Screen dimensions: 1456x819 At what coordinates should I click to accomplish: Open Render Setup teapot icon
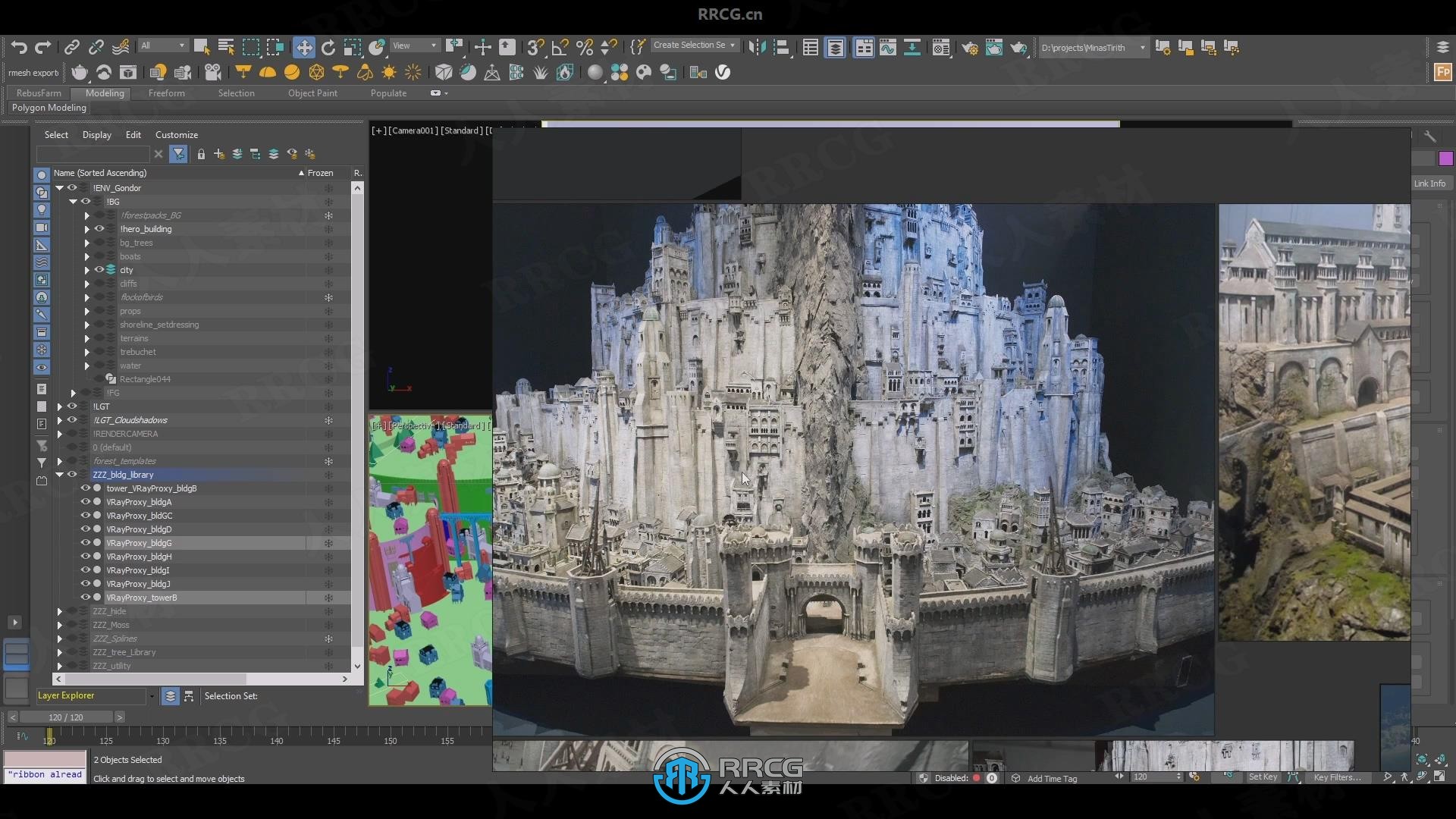tap(970, 47)
